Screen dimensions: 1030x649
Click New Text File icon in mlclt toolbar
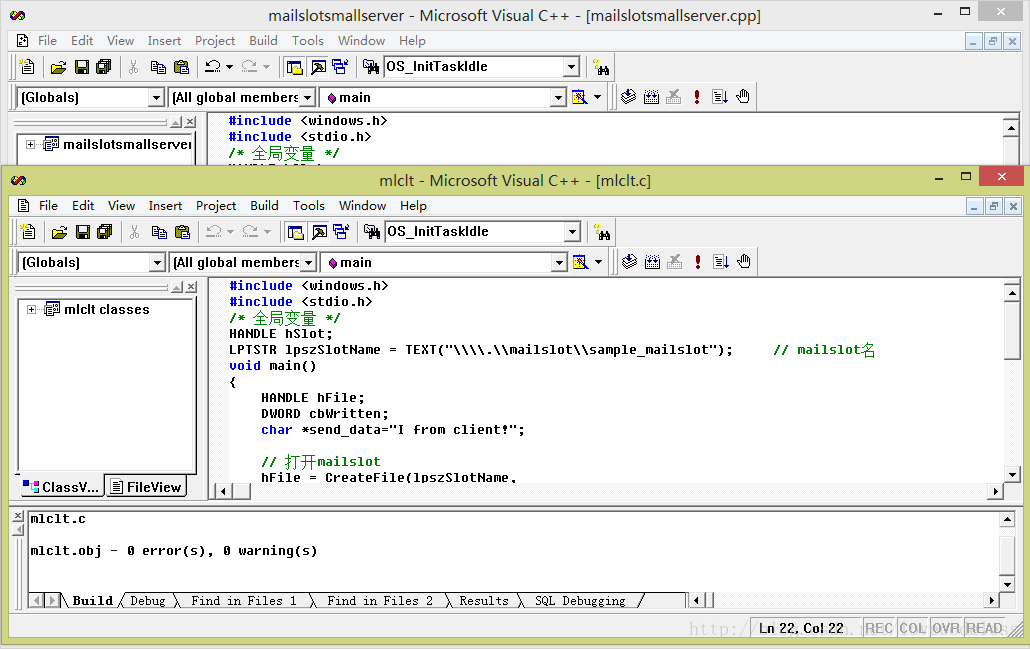pos(28,231)
